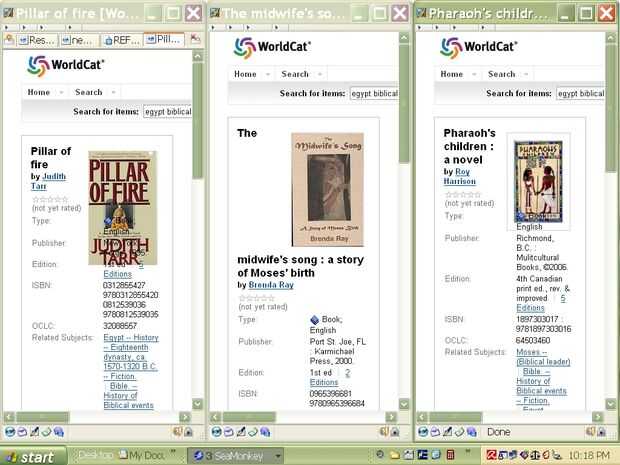Expand first collapsed toolbar in Pharaoh's children window
The image size is (620, 465).
[x=419, y=27]
